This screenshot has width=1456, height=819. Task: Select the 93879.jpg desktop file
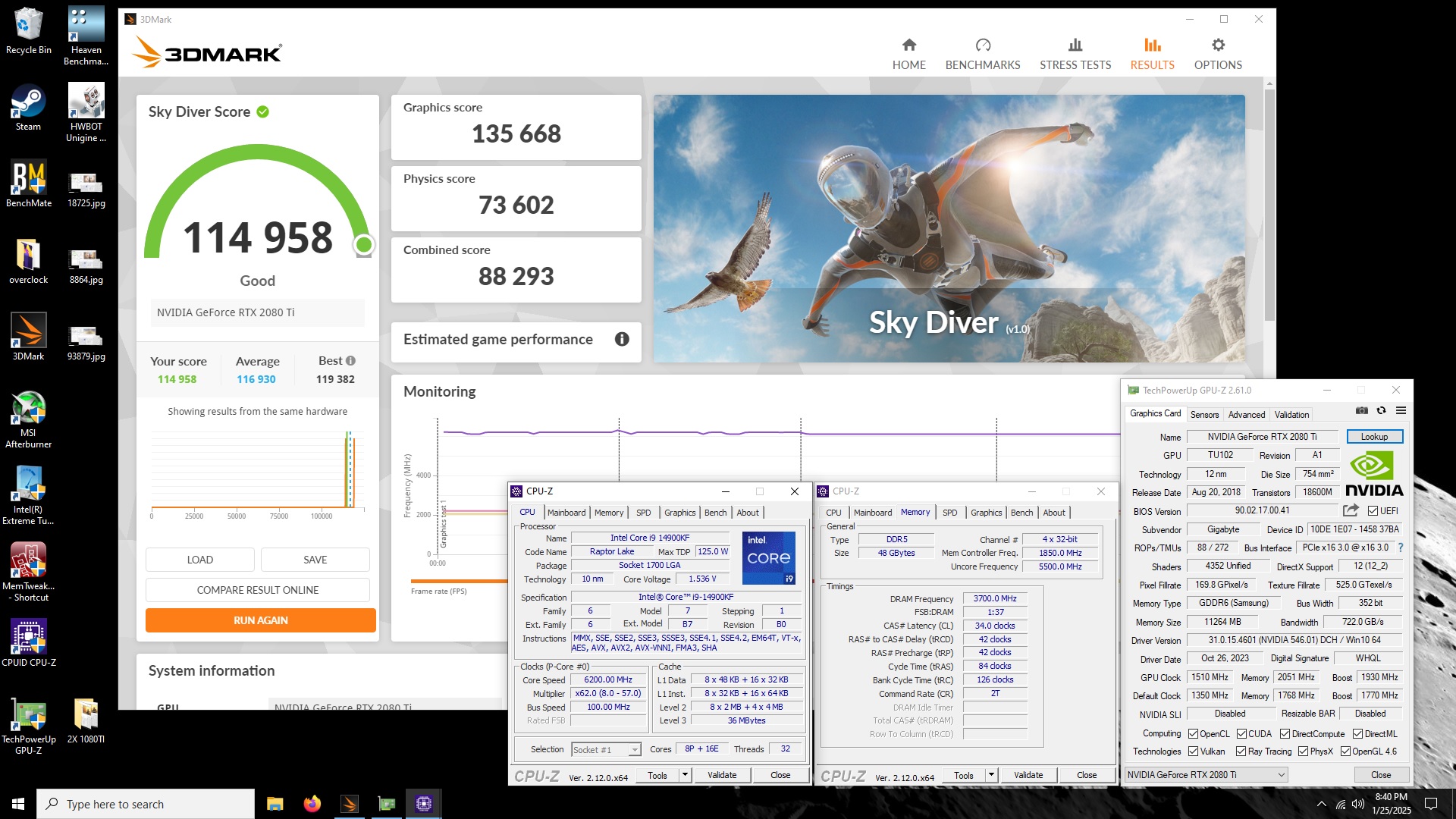click(x=86, y=343)
